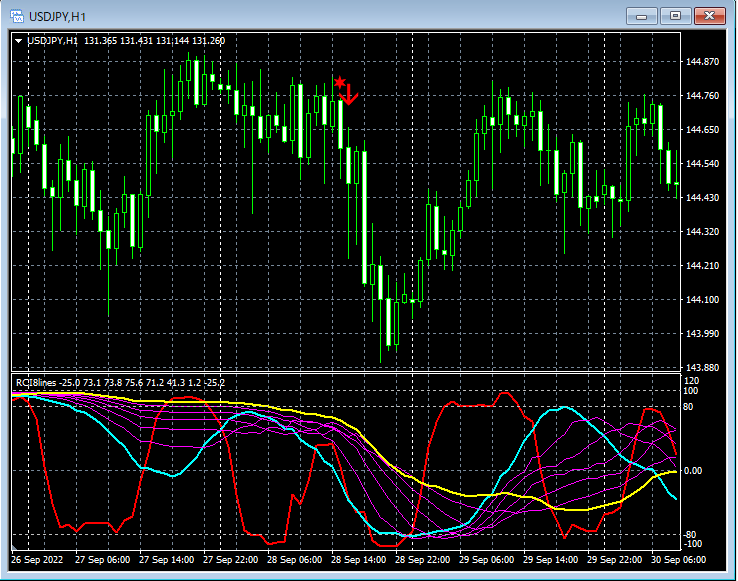The width and height of the screenshot is (738, 581).
Task: Click price level 144.210 on the scale
Action: [x=703, y=266]
